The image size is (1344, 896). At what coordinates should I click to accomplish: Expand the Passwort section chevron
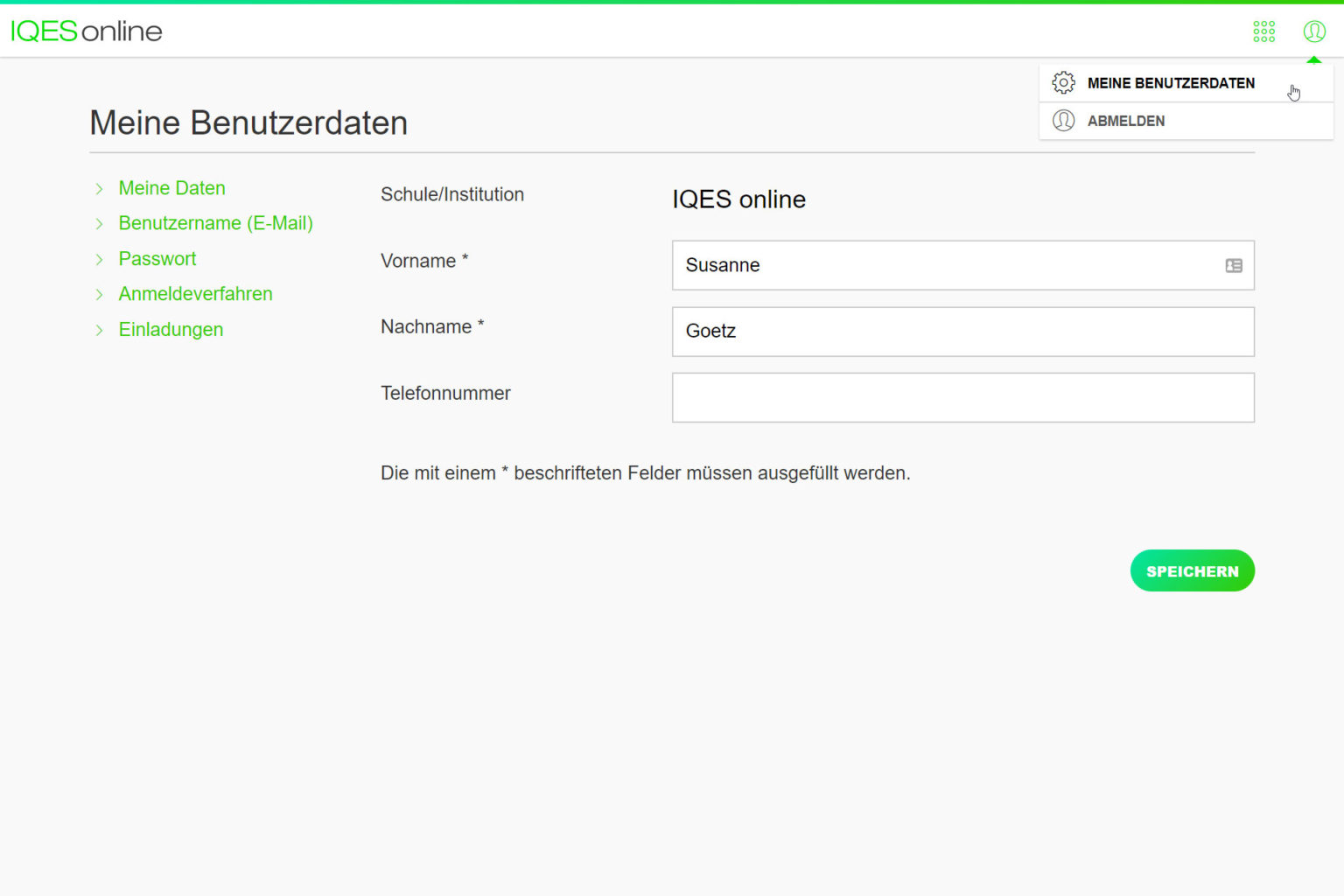[x=98, y=259]
